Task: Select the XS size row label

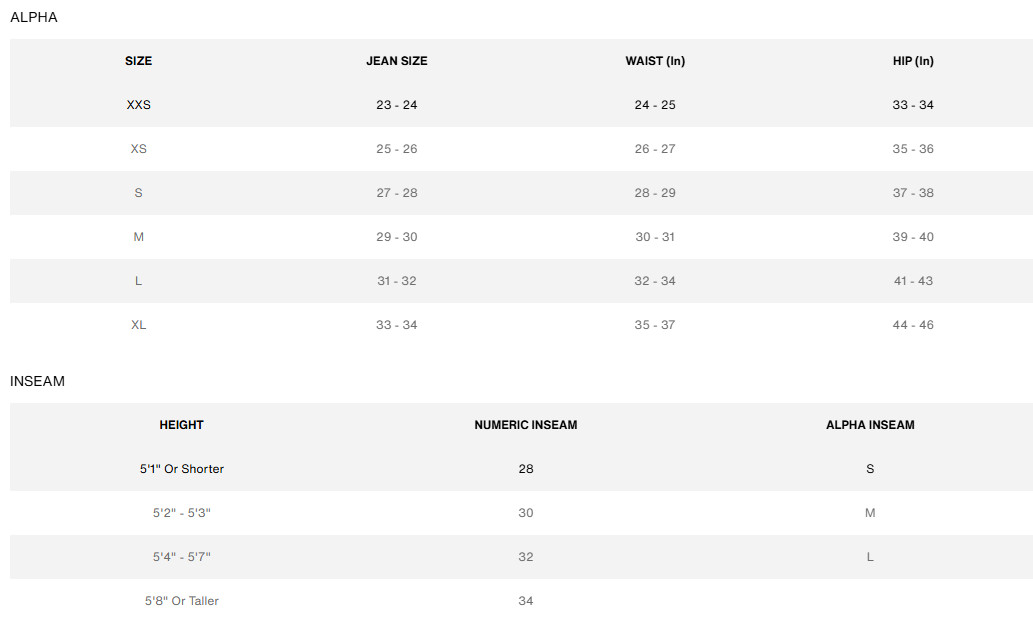Action: (139, 149)
